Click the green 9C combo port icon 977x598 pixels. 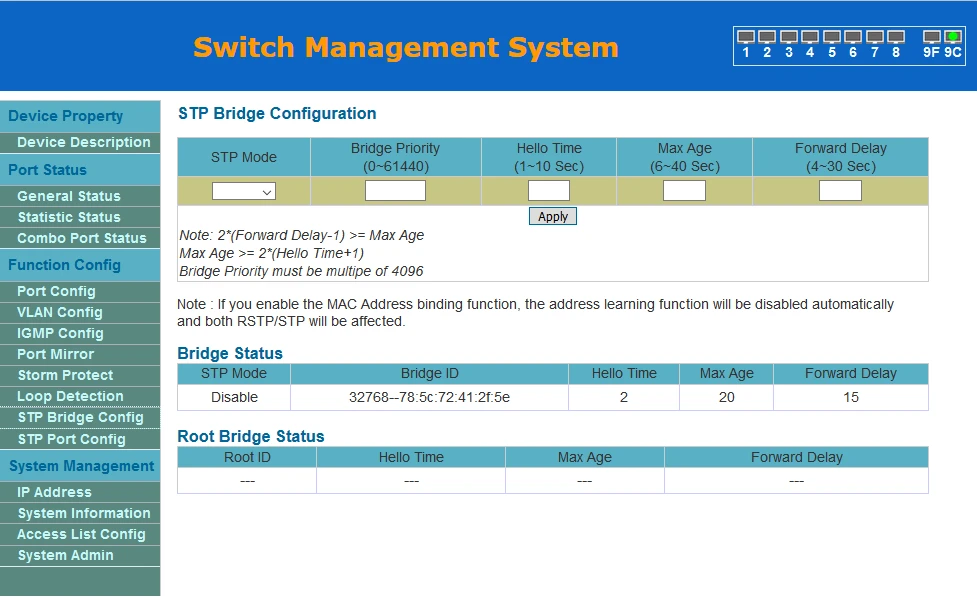click(x=953, y=37)
